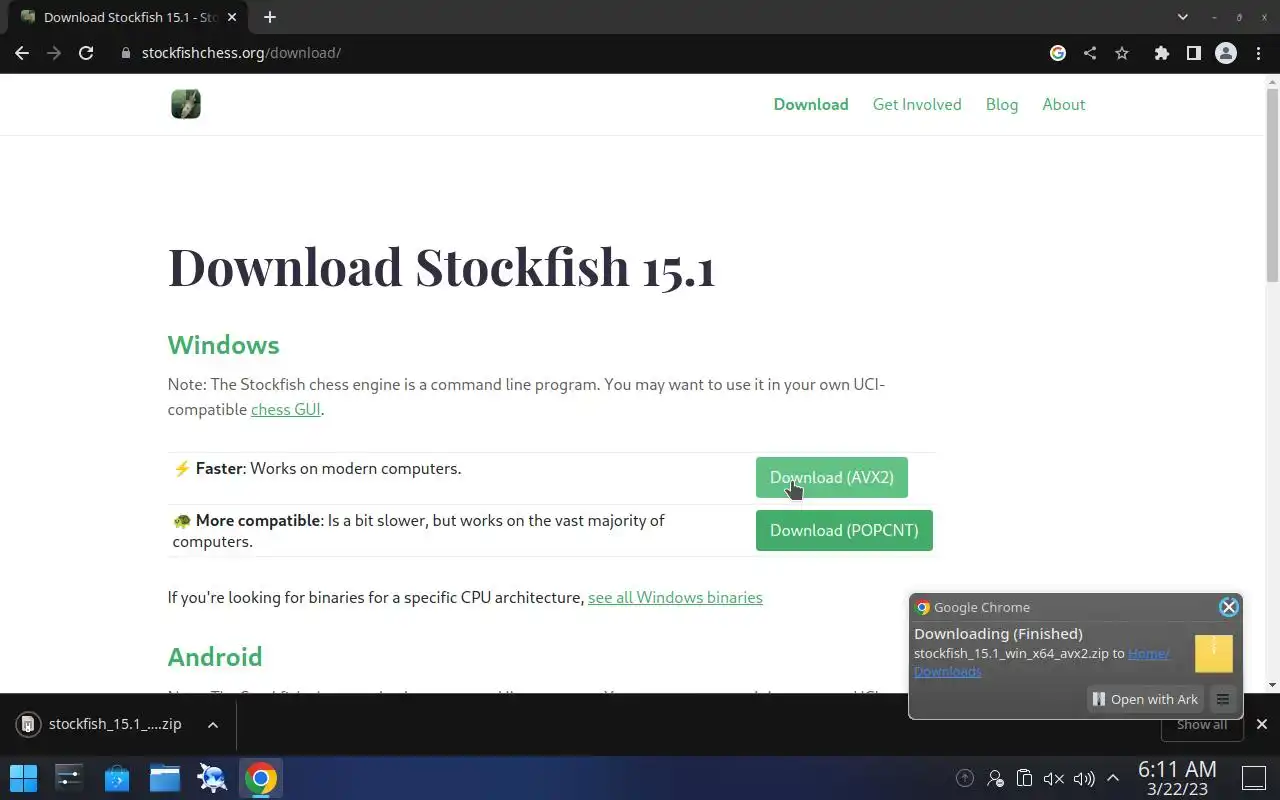Click the user status tray icon
This screenshot has width=1280, height=800.
(x=995, y=778)
